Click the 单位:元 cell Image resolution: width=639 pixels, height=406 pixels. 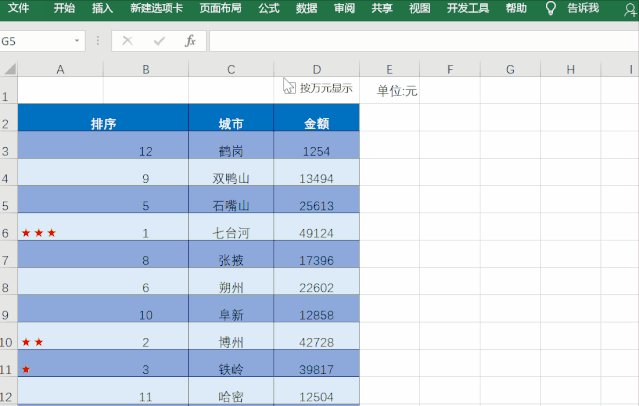tap(390, 90)
